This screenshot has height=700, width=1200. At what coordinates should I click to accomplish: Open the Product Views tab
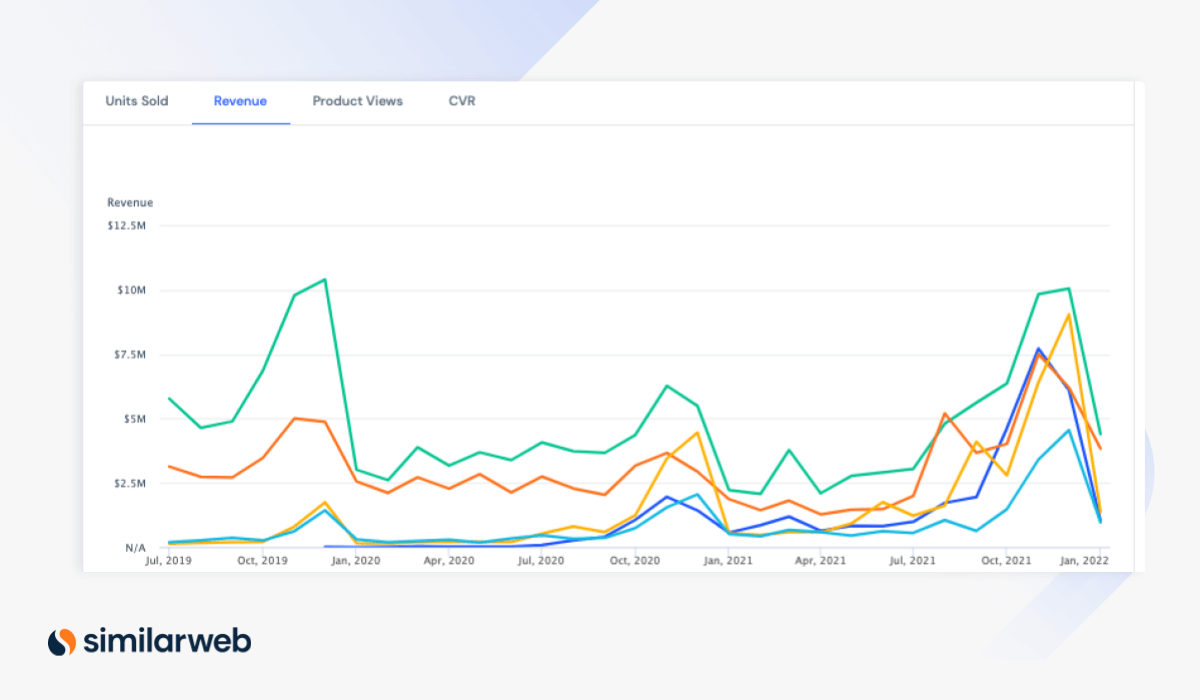coord(357,101)
